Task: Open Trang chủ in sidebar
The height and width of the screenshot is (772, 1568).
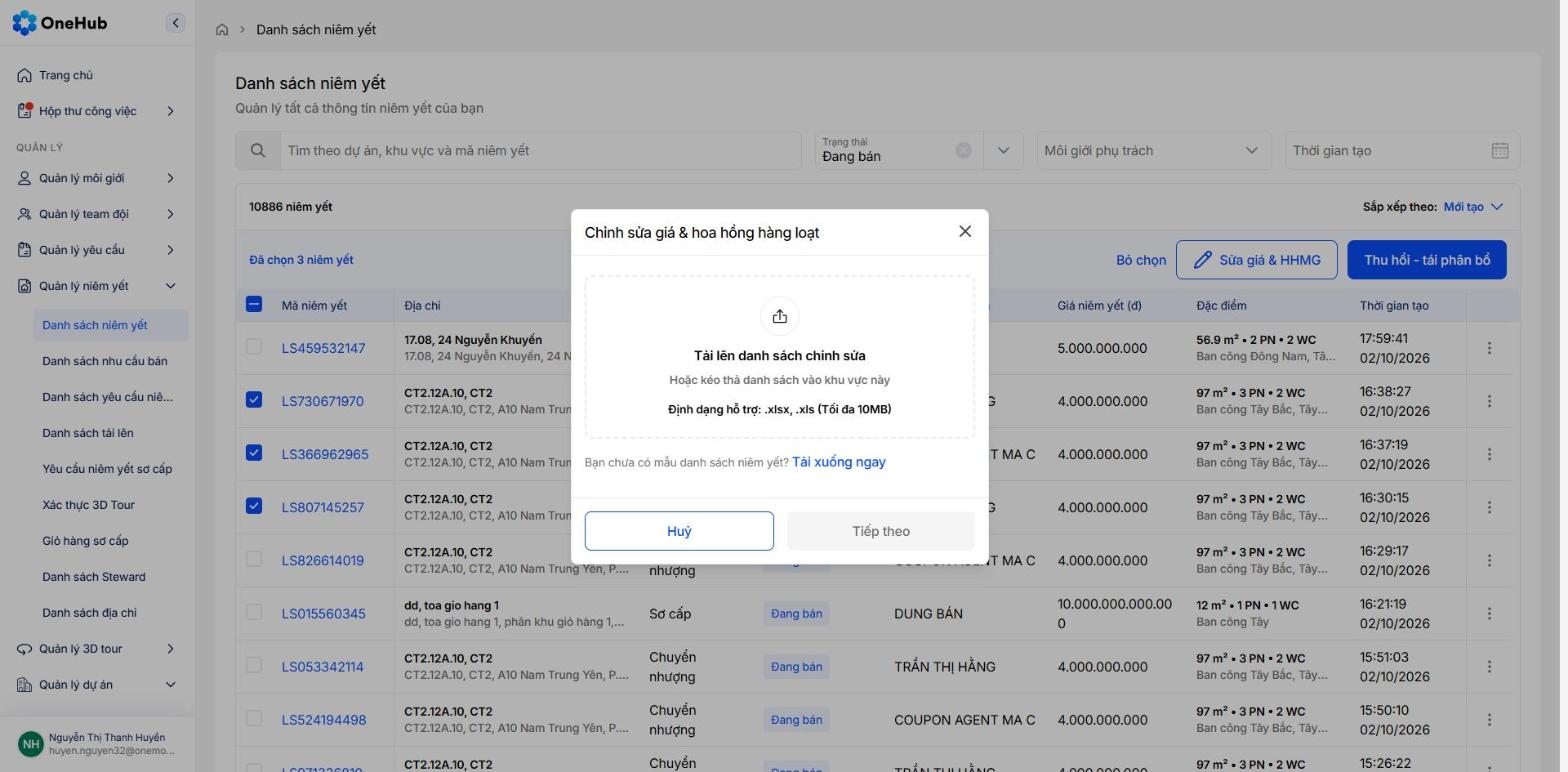Action: [97, 75]
